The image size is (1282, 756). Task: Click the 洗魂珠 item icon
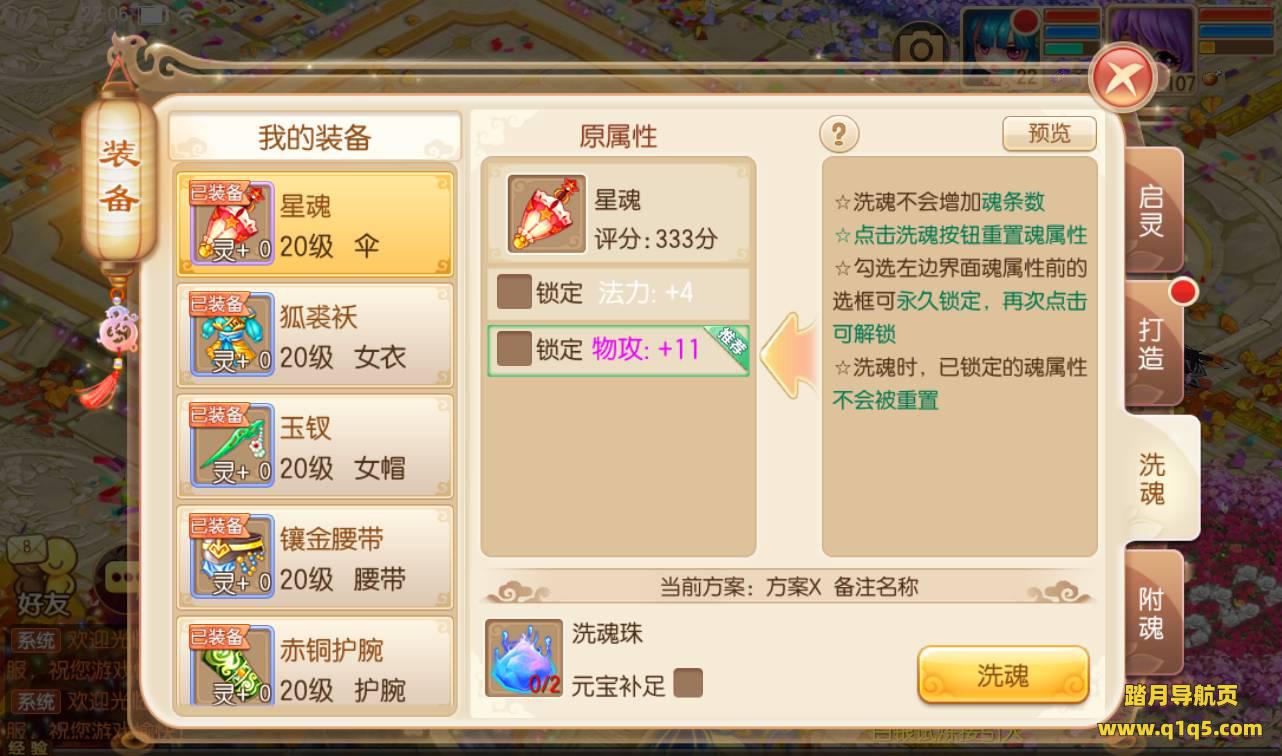point(524,657)
